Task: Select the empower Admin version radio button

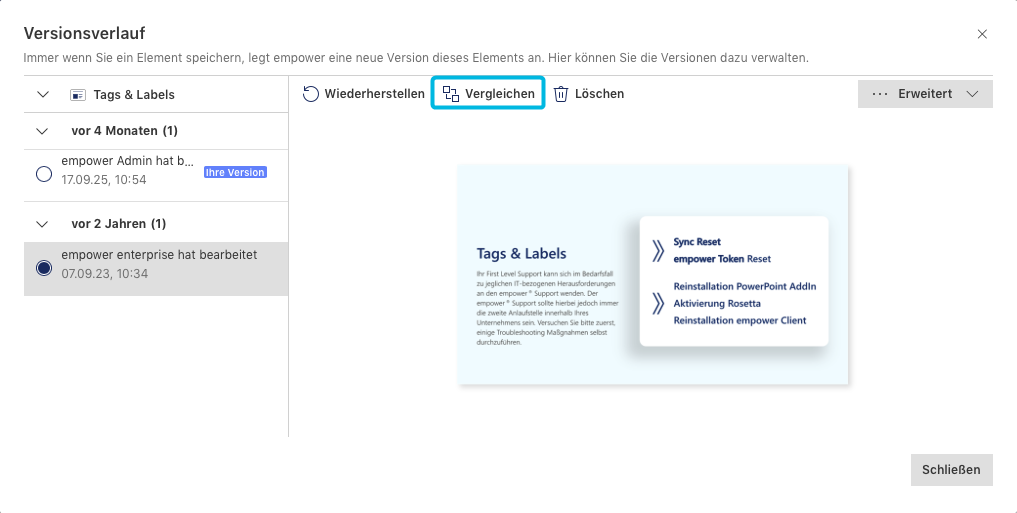Action: coord(43,174)
